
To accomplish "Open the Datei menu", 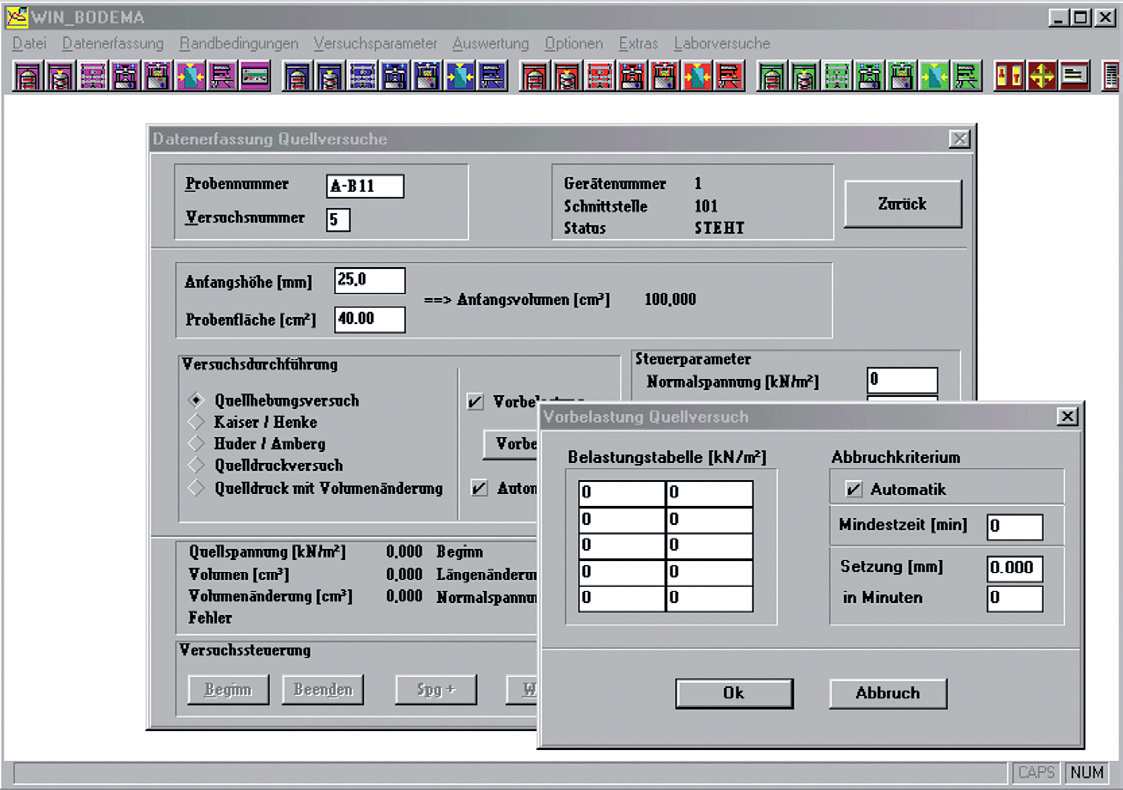I will click(29, 43).
